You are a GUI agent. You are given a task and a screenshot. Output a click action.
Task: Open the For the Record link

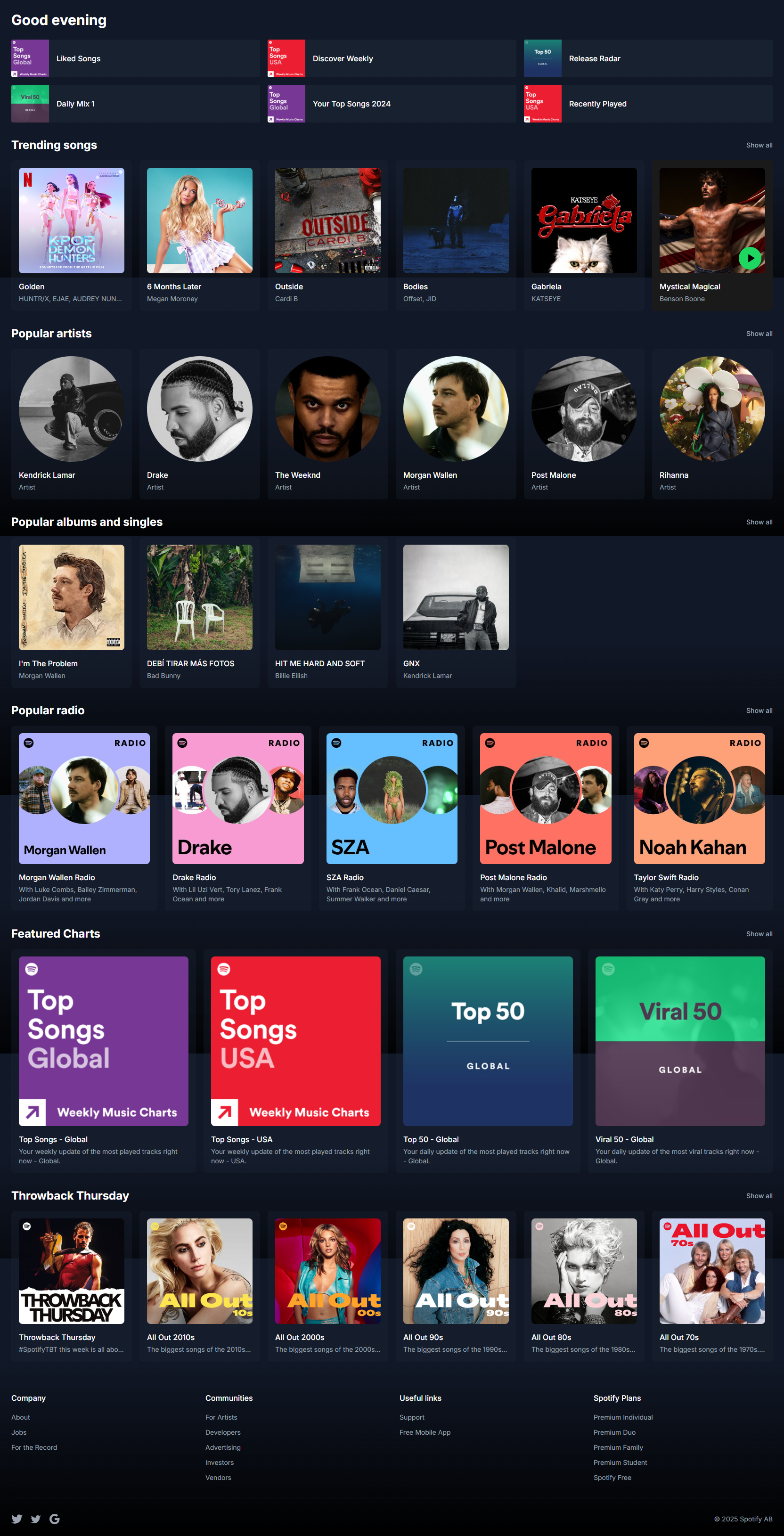(34, 1448)
